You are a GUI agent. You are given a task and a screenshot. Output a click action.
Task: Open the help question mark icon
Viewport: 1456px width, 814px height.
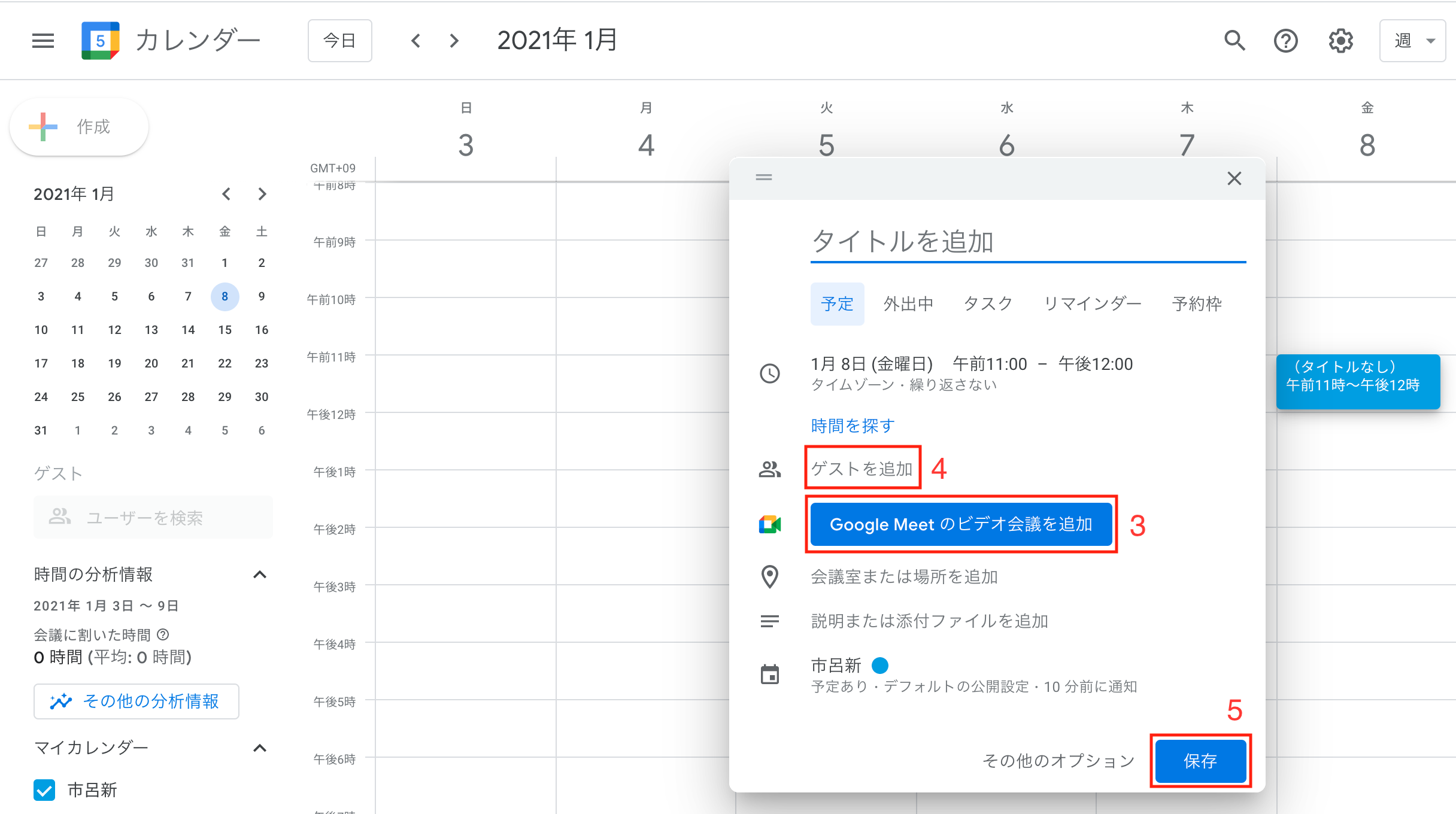(1285, 41)
